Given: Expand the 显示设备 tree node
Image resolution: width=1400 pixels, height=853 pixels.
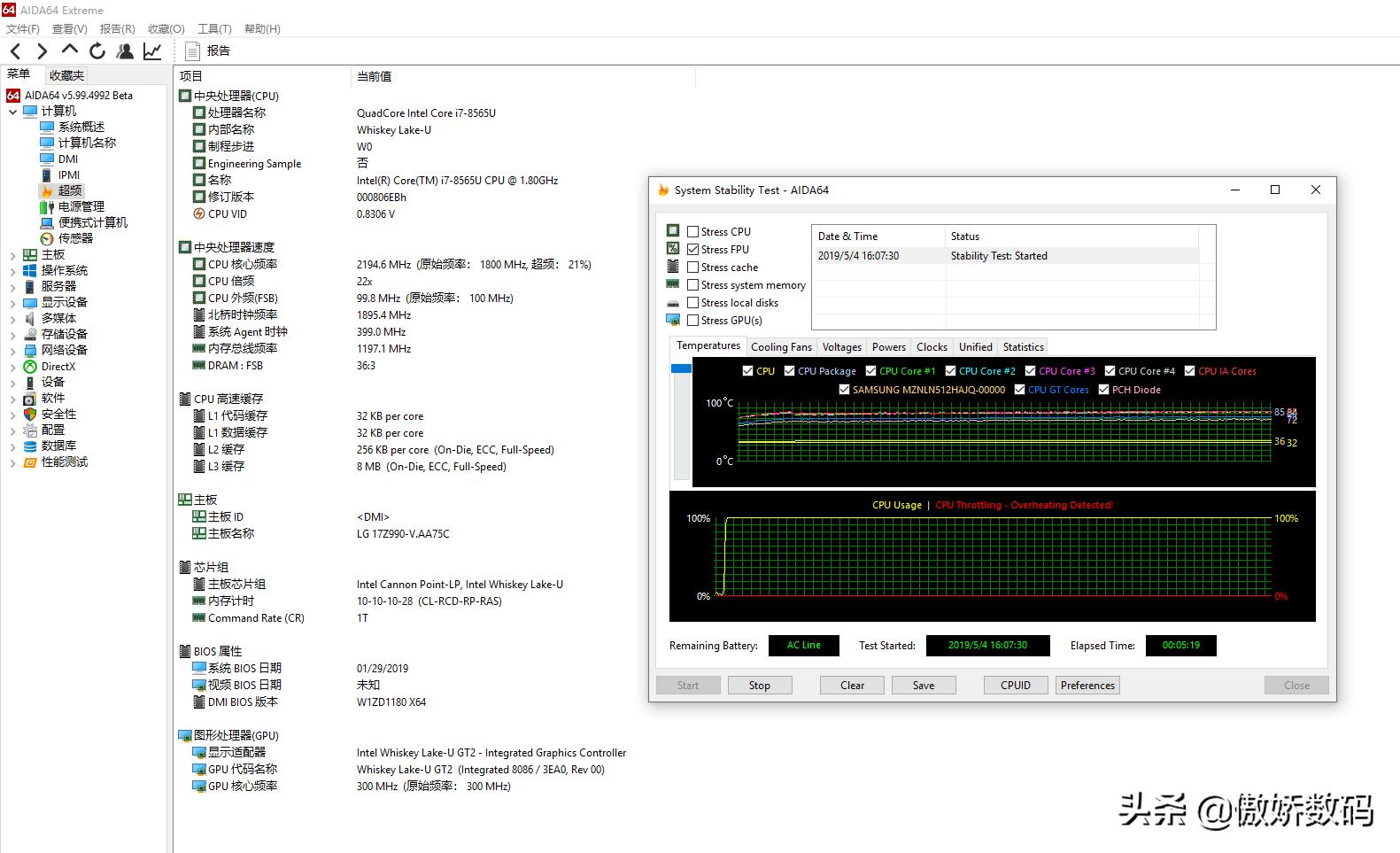Looking at the screenshot, I should coord(12,303).
